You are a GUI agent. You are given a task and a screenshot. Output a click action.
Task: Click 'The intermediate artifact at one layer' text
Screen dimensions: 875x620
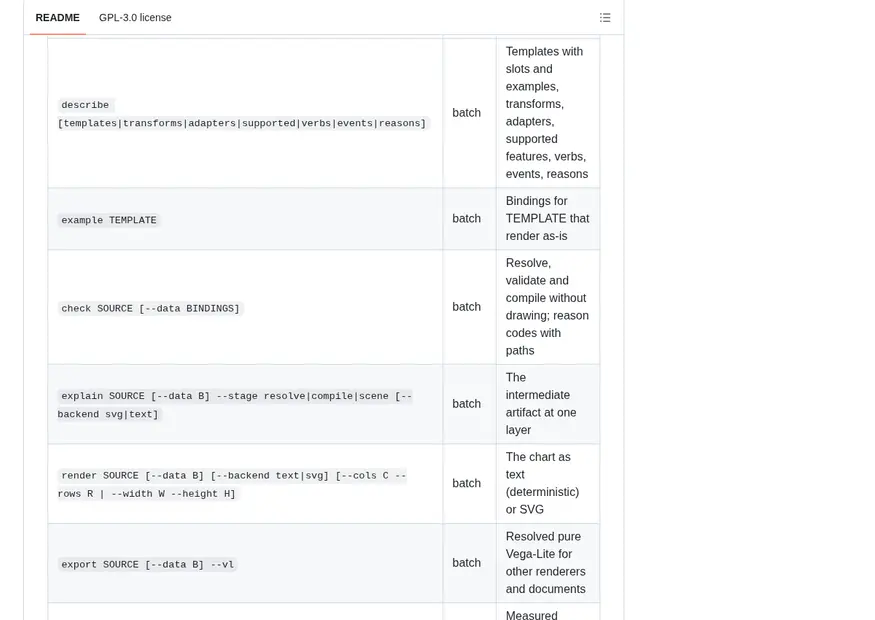(x=541, y=403)
